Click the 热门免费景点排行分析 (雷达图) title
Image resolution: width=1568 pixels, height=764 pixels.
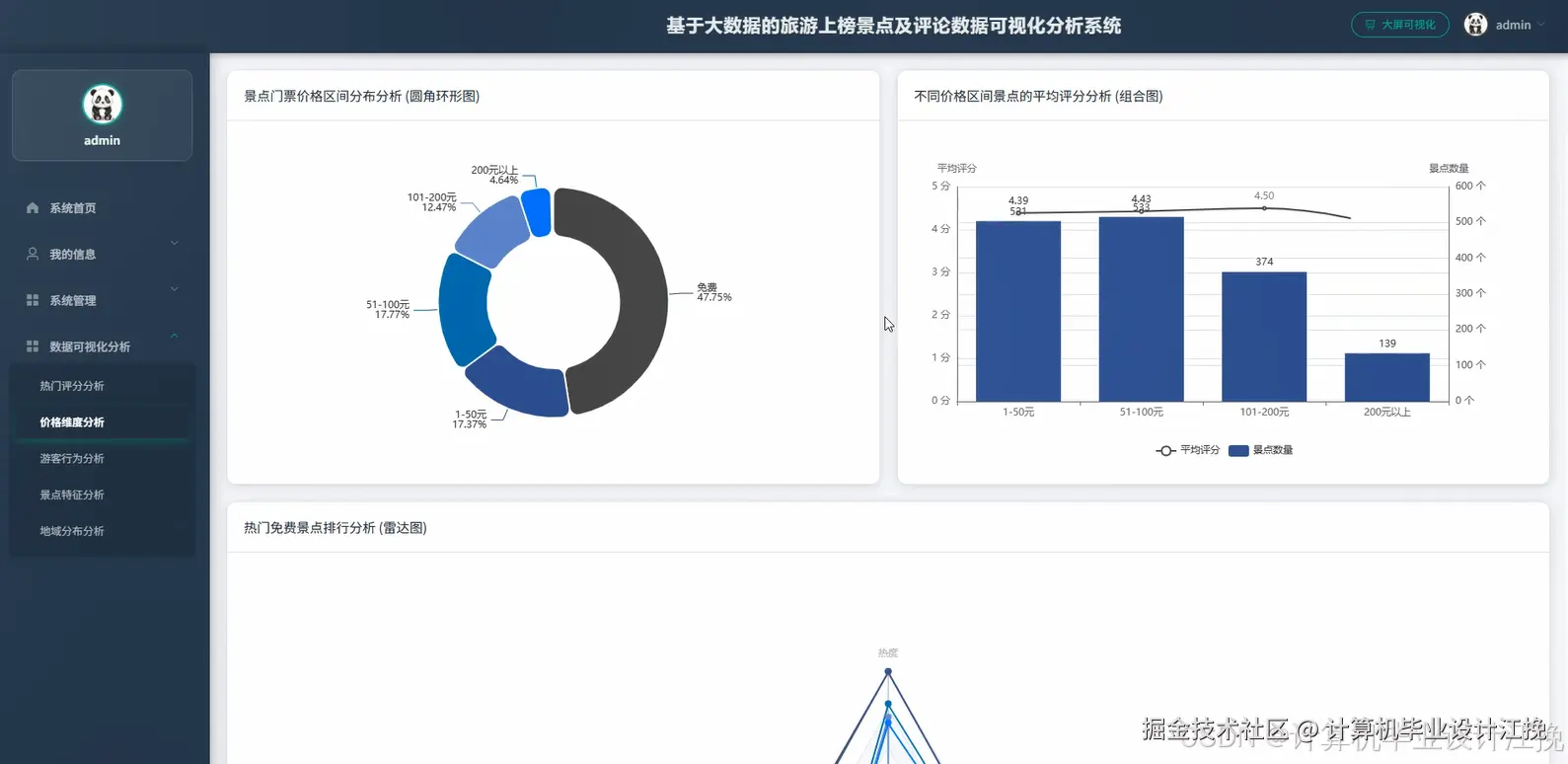coord(335,528)
